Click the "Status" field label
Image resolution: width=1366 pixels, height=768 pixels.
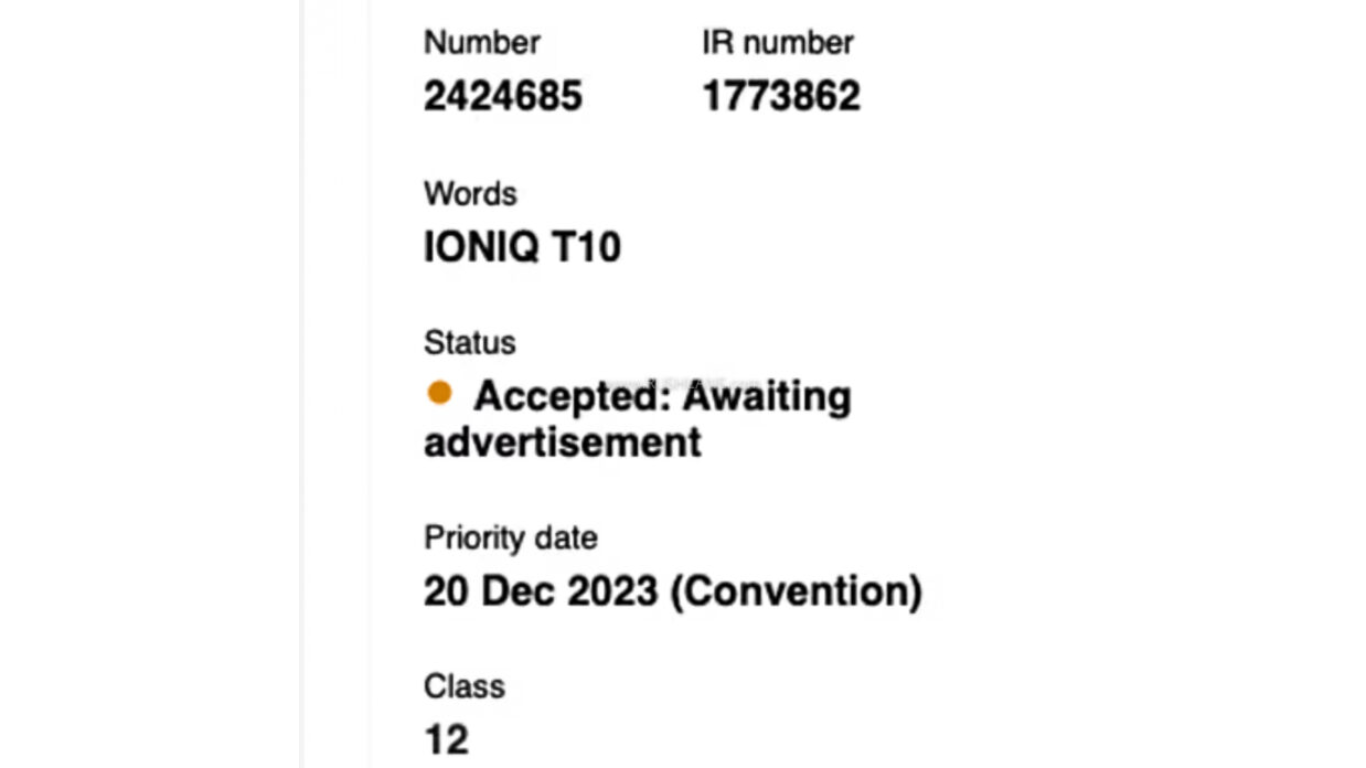tap(470, 343)
